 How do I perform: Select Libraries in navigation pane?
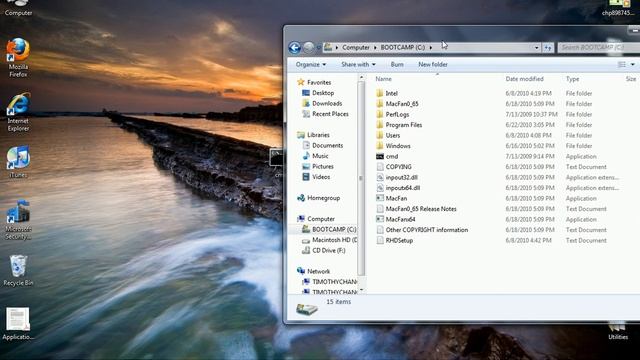pyautogui.click(x=313, y=135)
